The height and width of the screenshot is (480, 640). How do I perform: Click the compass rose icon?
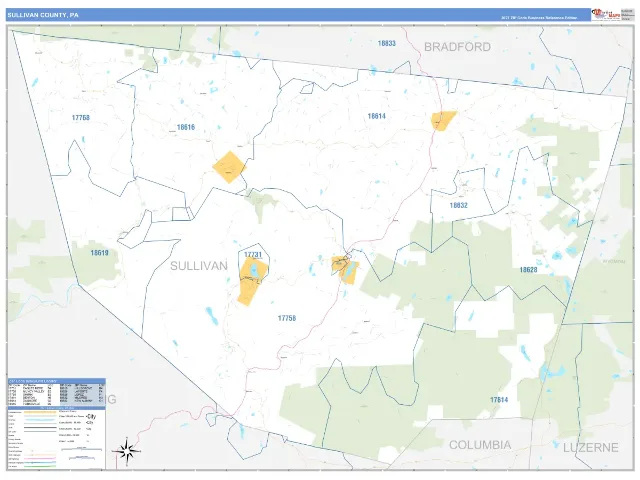coord(127,451)
